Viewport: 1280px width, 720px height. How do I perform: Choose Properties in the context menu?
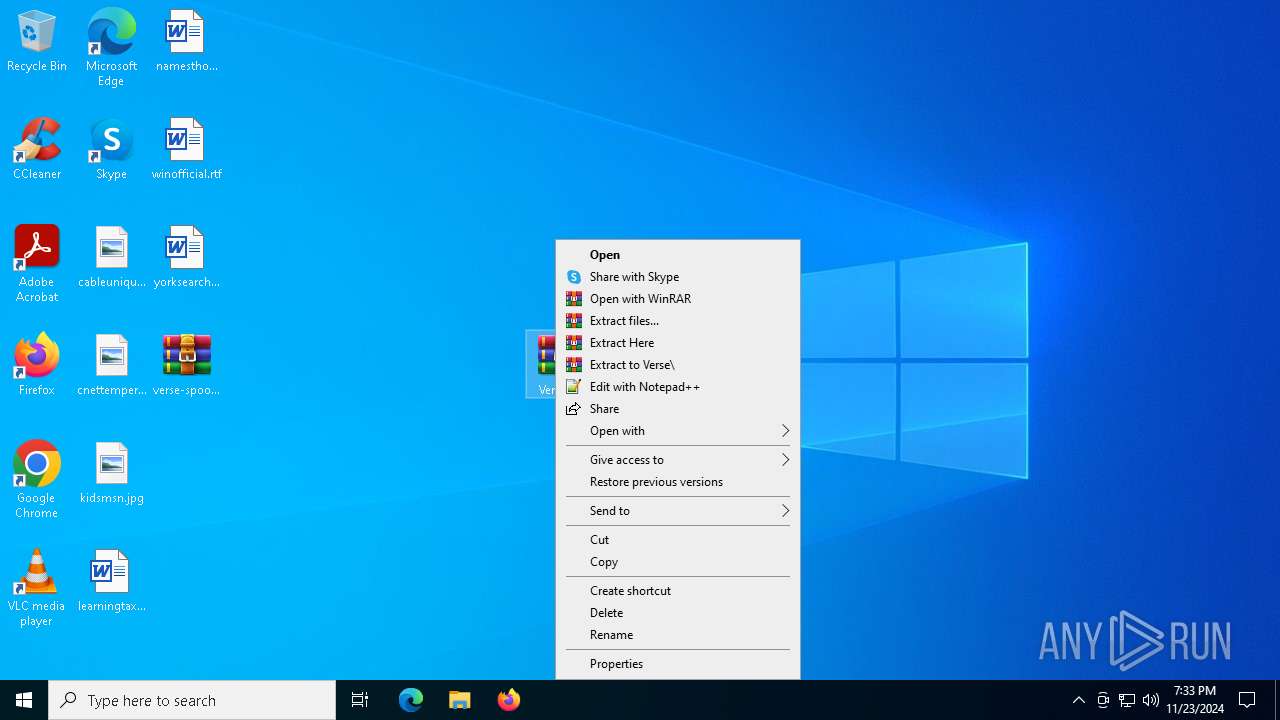[678, 664]
